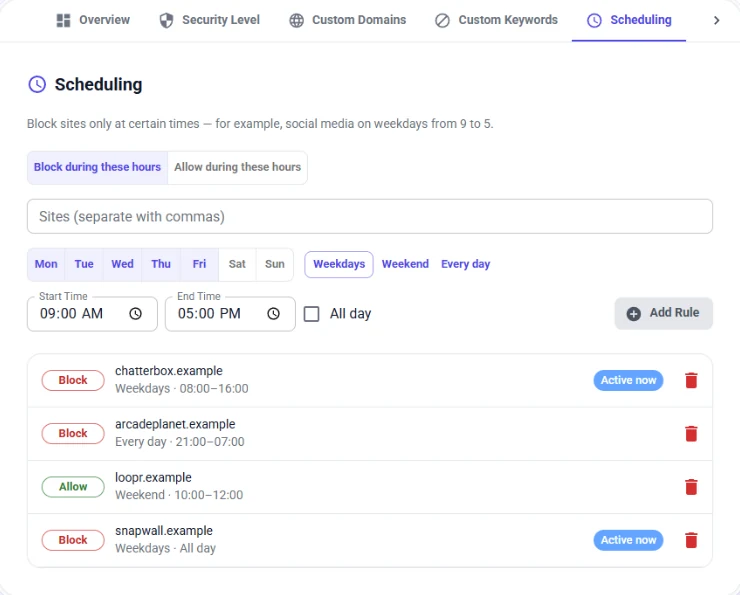The image size is (740, 595).
Task: Toggle the Thu day button
Action: 161,264
